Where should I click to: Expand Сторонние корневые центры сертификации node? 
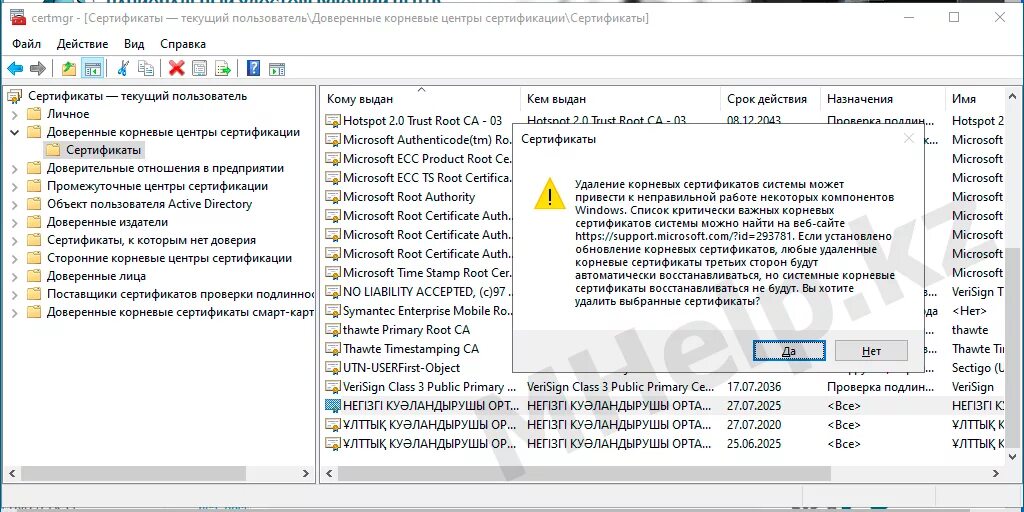pyautogui.click(x=14, y=258)
